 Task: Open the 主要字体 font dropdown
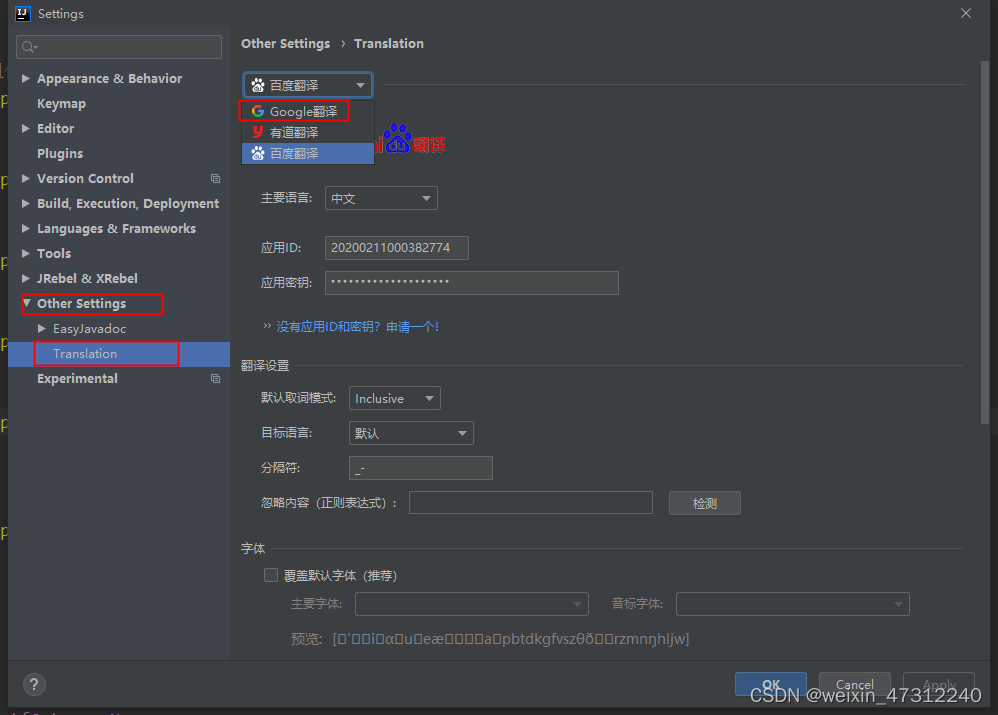472,604
